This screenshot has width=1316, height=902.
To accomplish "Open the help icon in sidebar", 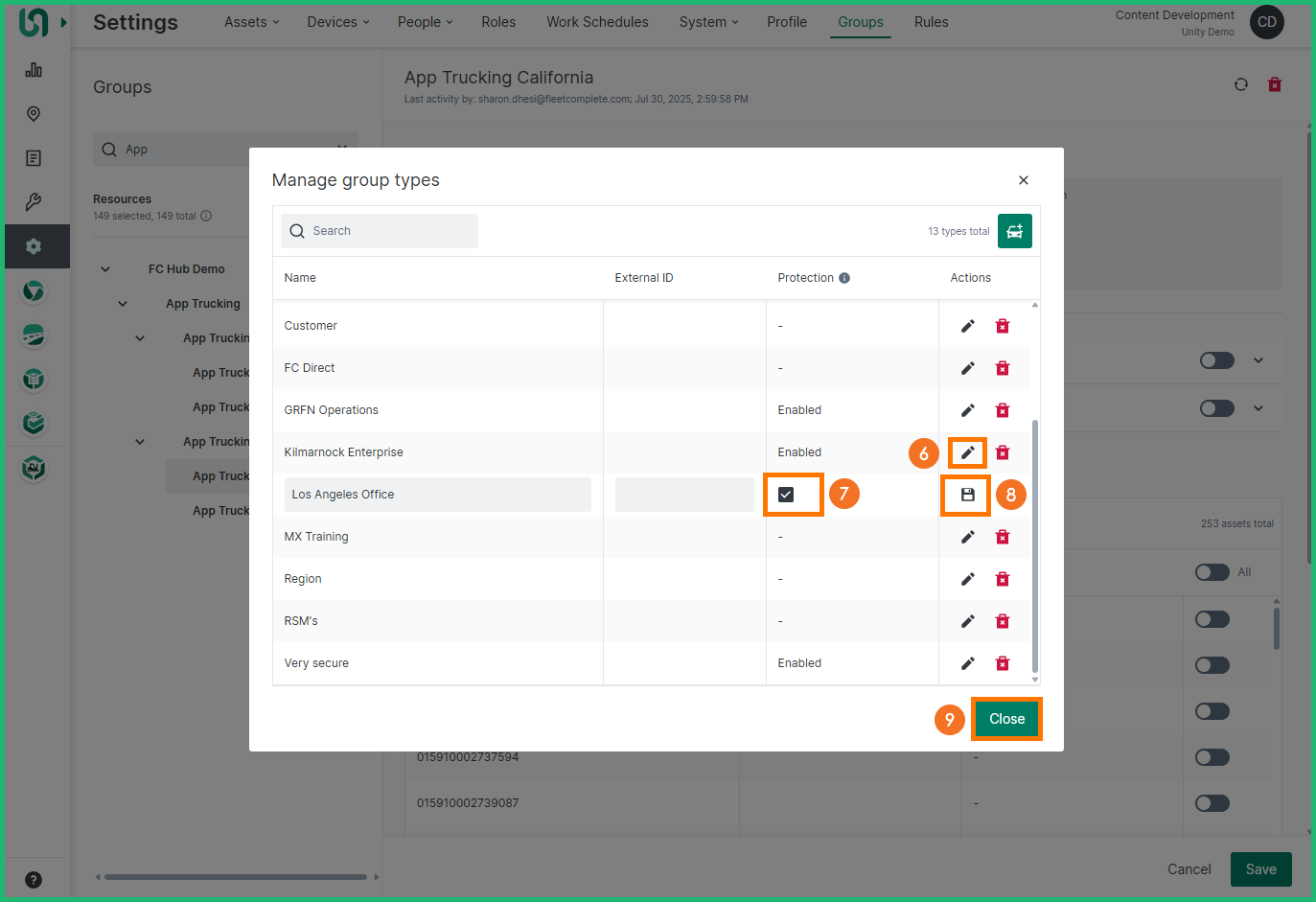I will click(34, 880).
